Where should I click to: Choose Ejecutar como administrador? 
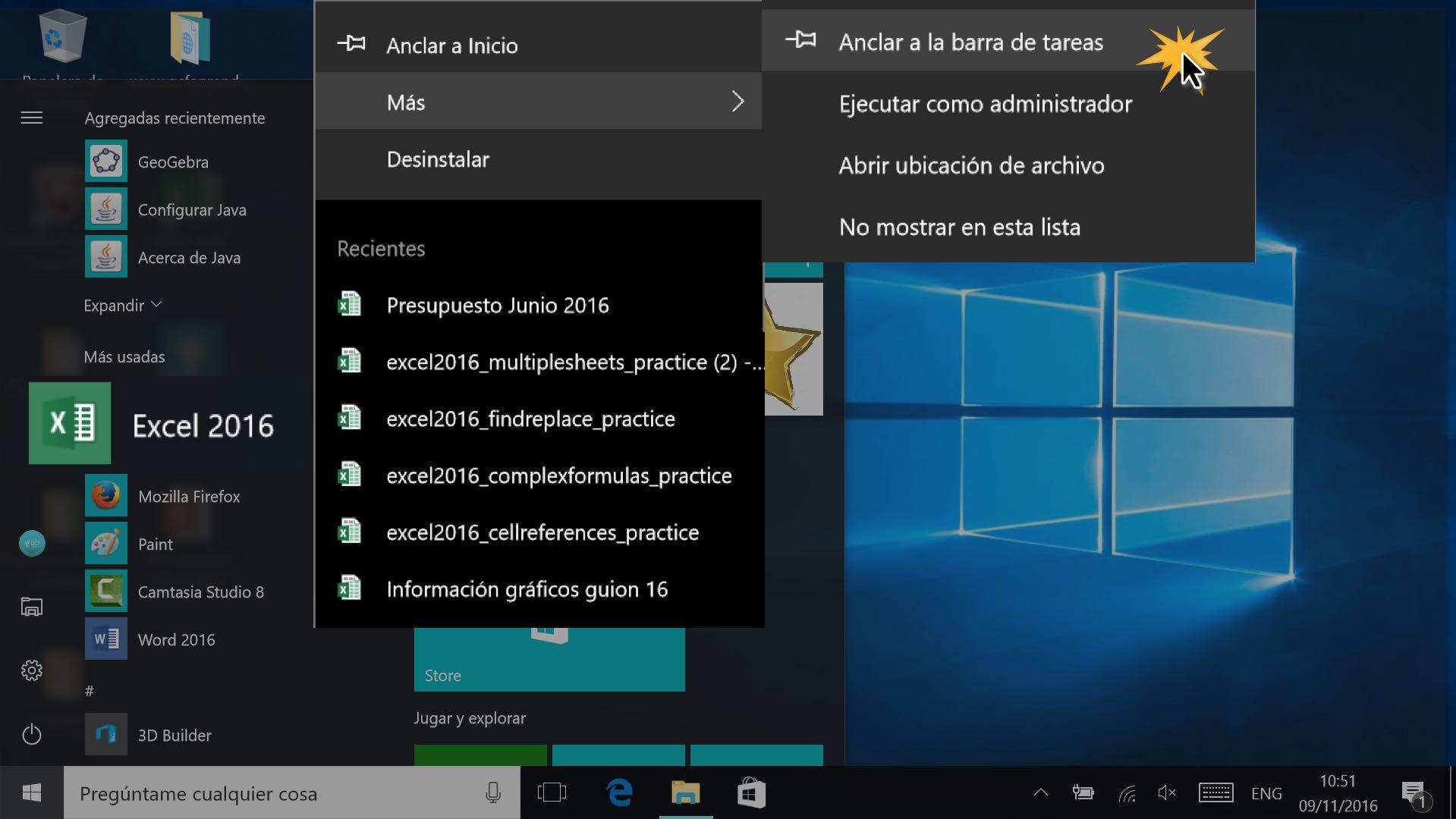coord(1008,104)
